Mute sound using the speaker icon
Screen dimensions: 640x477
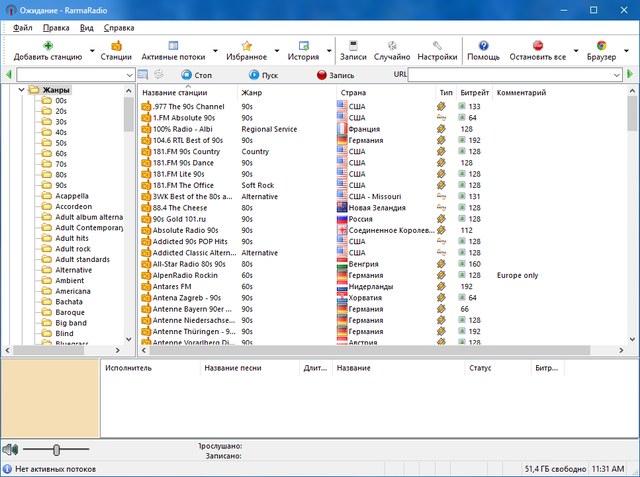pos(10,450)
